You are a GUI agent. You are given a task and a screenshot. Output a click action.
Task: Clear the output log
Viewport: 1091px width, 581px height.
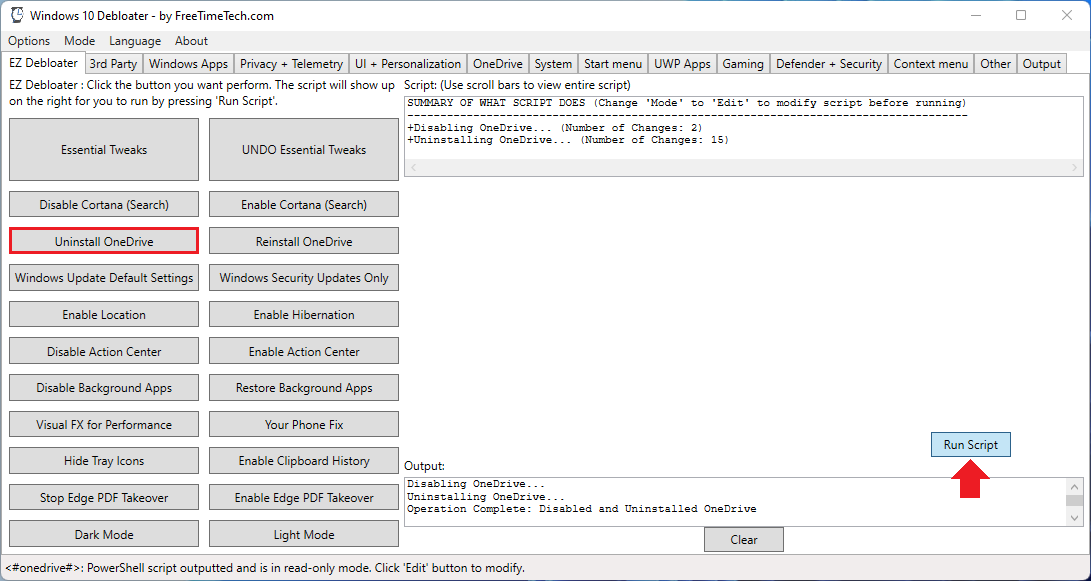(743, 539)
